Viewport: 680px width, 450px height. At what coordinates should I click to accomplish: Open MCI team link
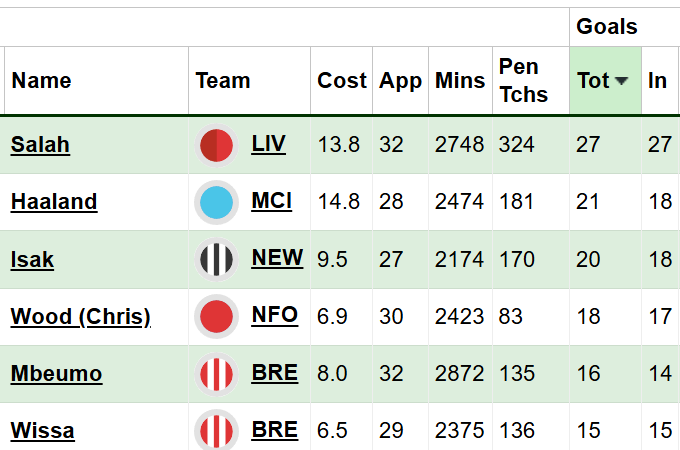click(x=271, y=201)
